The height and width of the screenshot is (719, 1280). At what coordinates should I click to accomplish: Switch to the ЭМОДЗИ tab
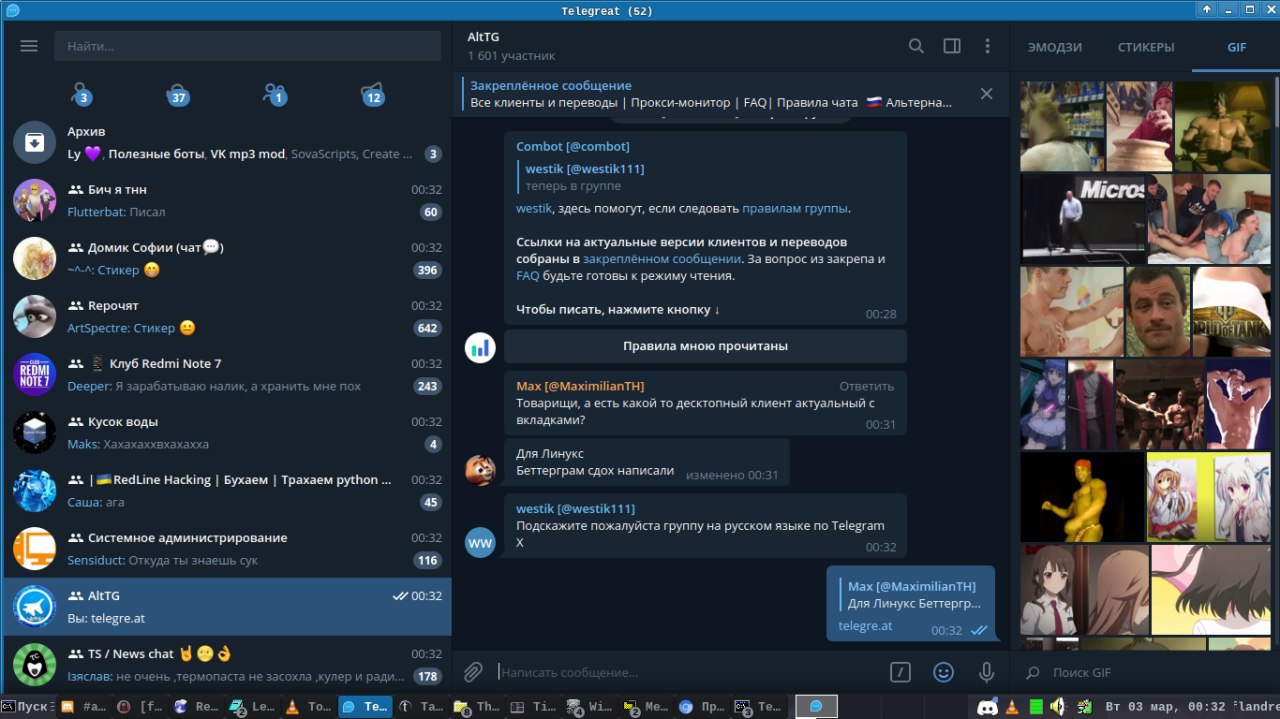click(1054, 47)
